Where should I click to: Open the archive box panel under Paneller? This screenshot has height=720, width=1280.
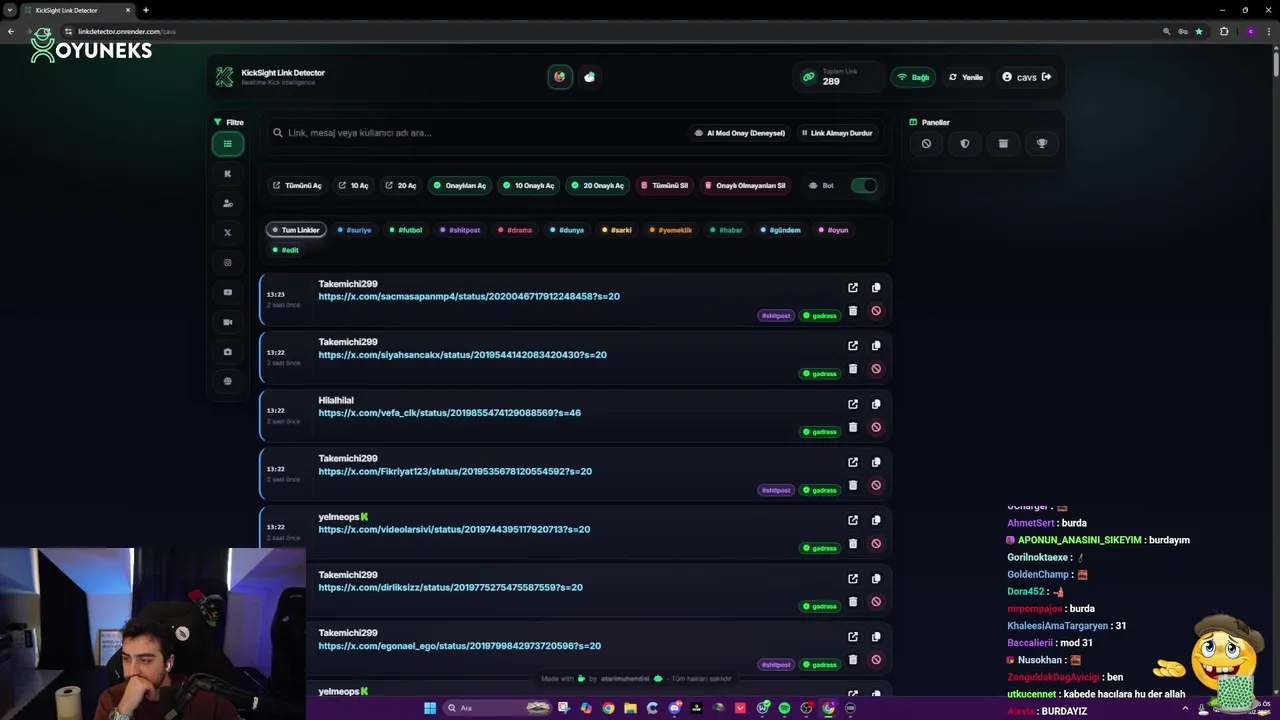click(x=1003, y=144)
